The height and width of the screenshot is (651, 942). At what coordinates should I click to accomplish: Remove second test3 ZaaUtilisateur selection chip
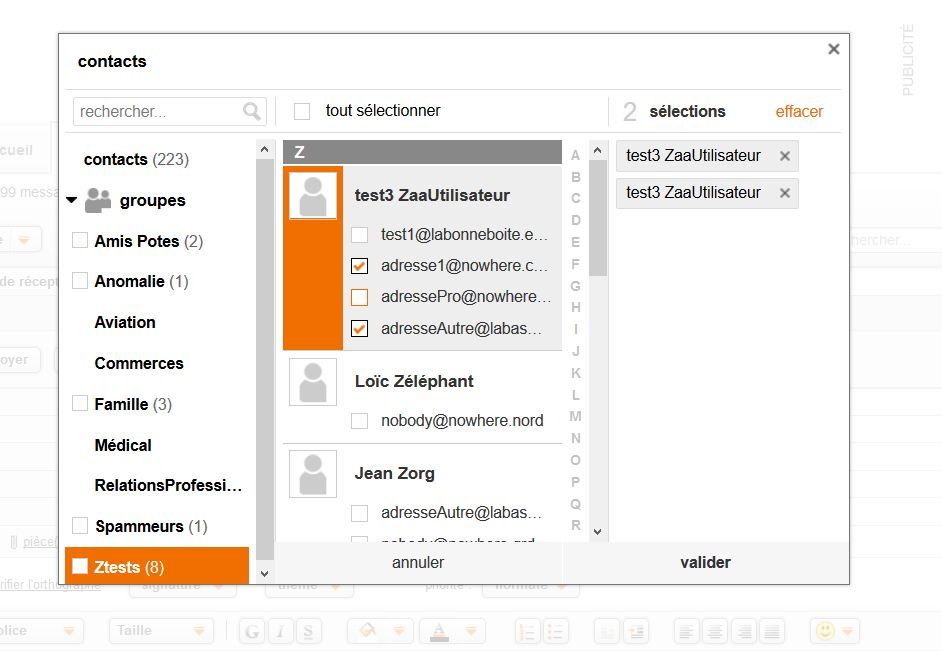point(785,193)
